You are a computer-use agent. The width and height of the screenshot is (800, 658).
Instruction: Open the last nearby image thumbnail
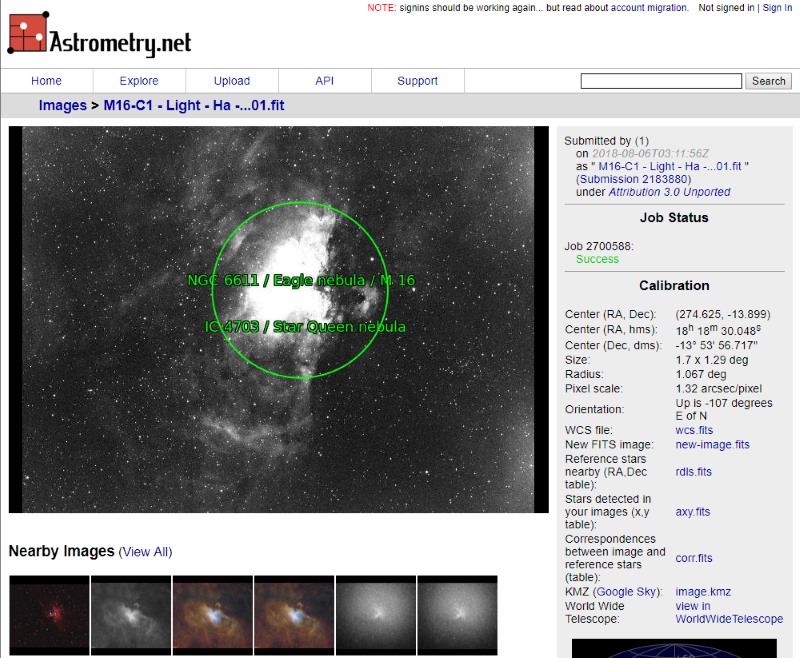click(x=458, y=616)
